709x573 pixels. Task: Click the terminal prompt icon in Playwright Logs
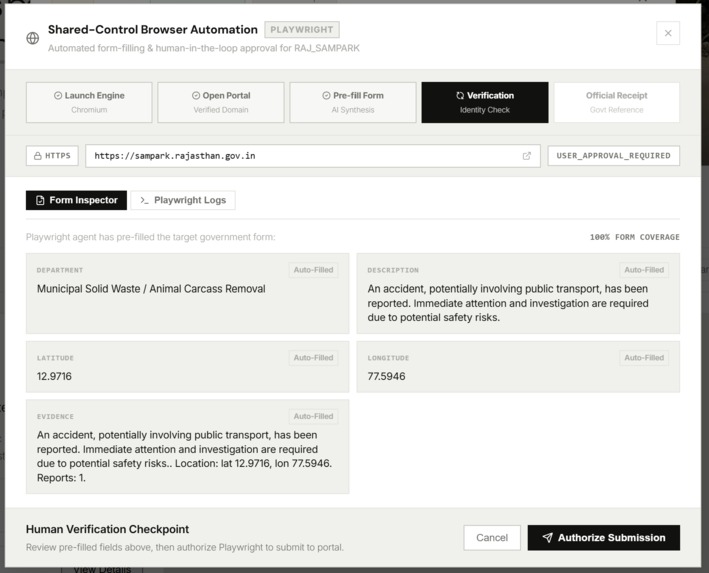coord(144,200)
